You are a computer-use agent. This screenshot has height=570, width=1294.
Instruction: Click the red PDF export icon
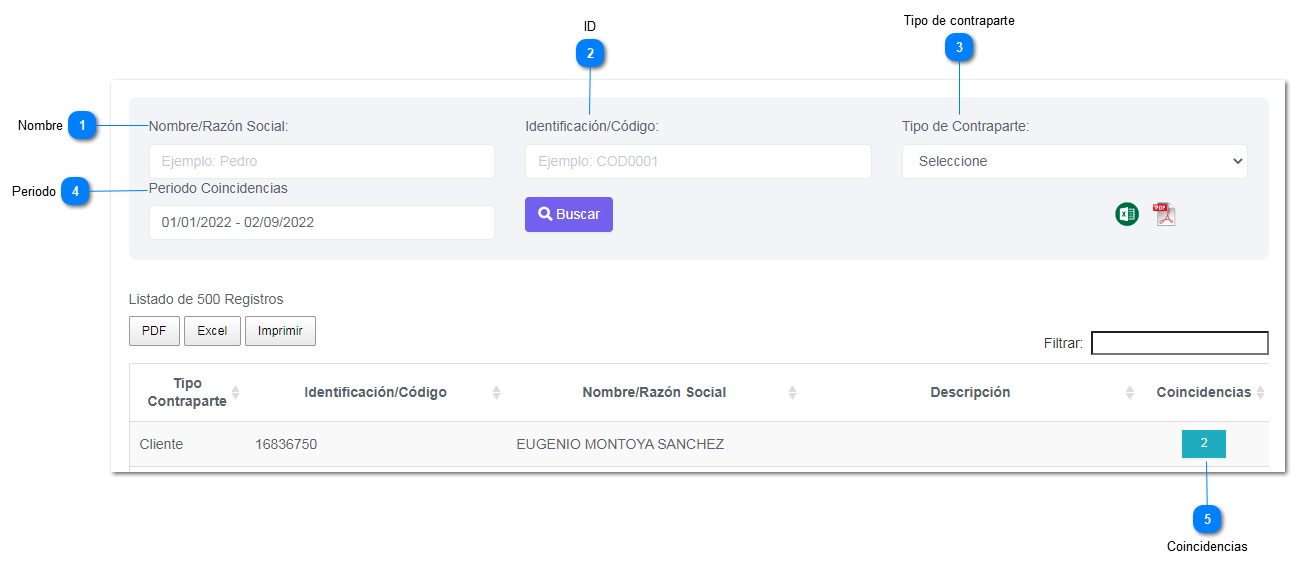tap(1164, 214)
